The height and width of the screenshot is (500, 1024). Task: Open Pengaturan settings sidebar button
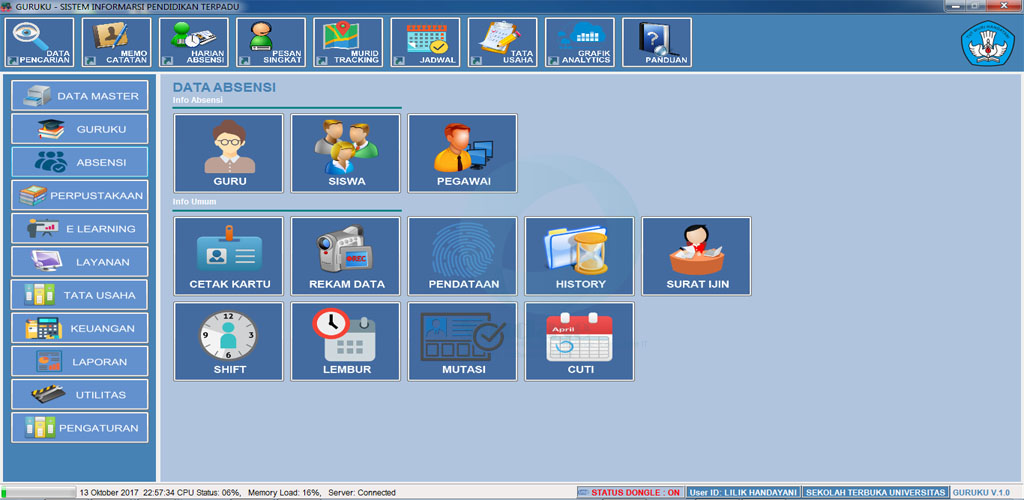pos(80,427)
